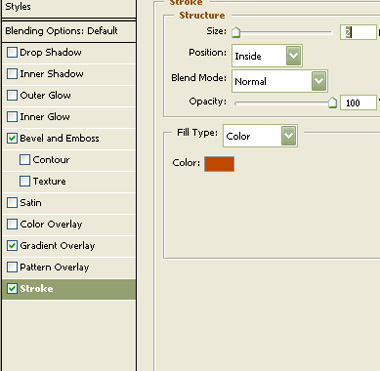Select the Drop Shadow label
Viewport: 380px width, 371px height.
(x=51, y=53)
